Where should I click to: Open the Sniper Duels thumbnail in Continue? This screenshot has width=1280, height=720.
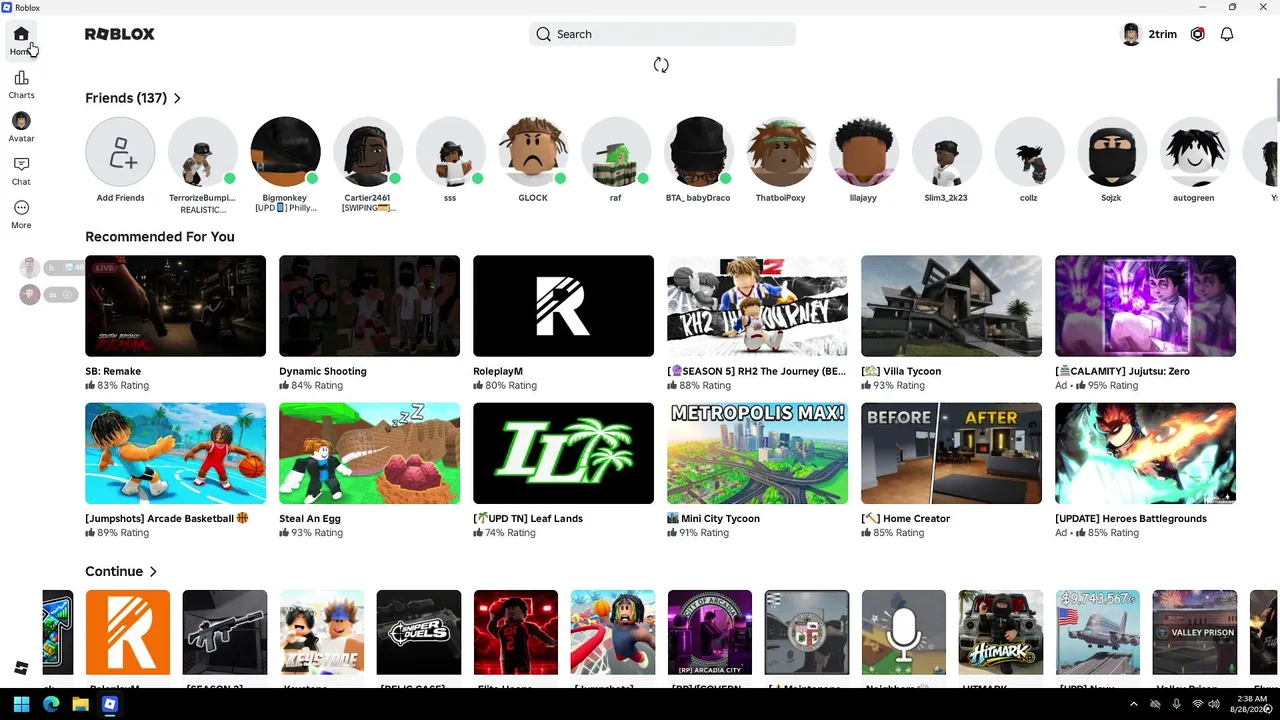pos(419,633)
